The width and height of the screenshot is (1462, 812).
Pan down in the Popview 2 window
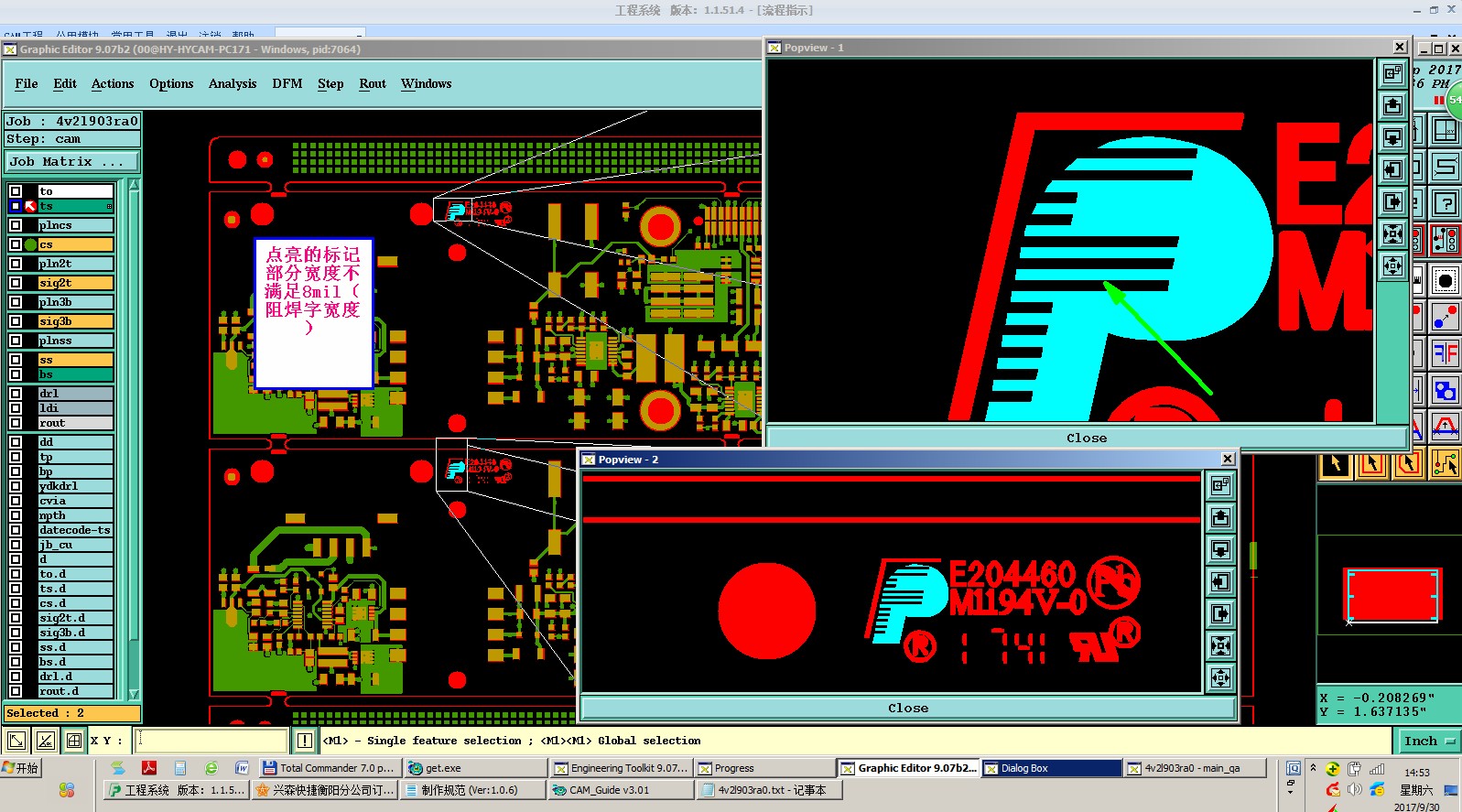point(1220,549)
